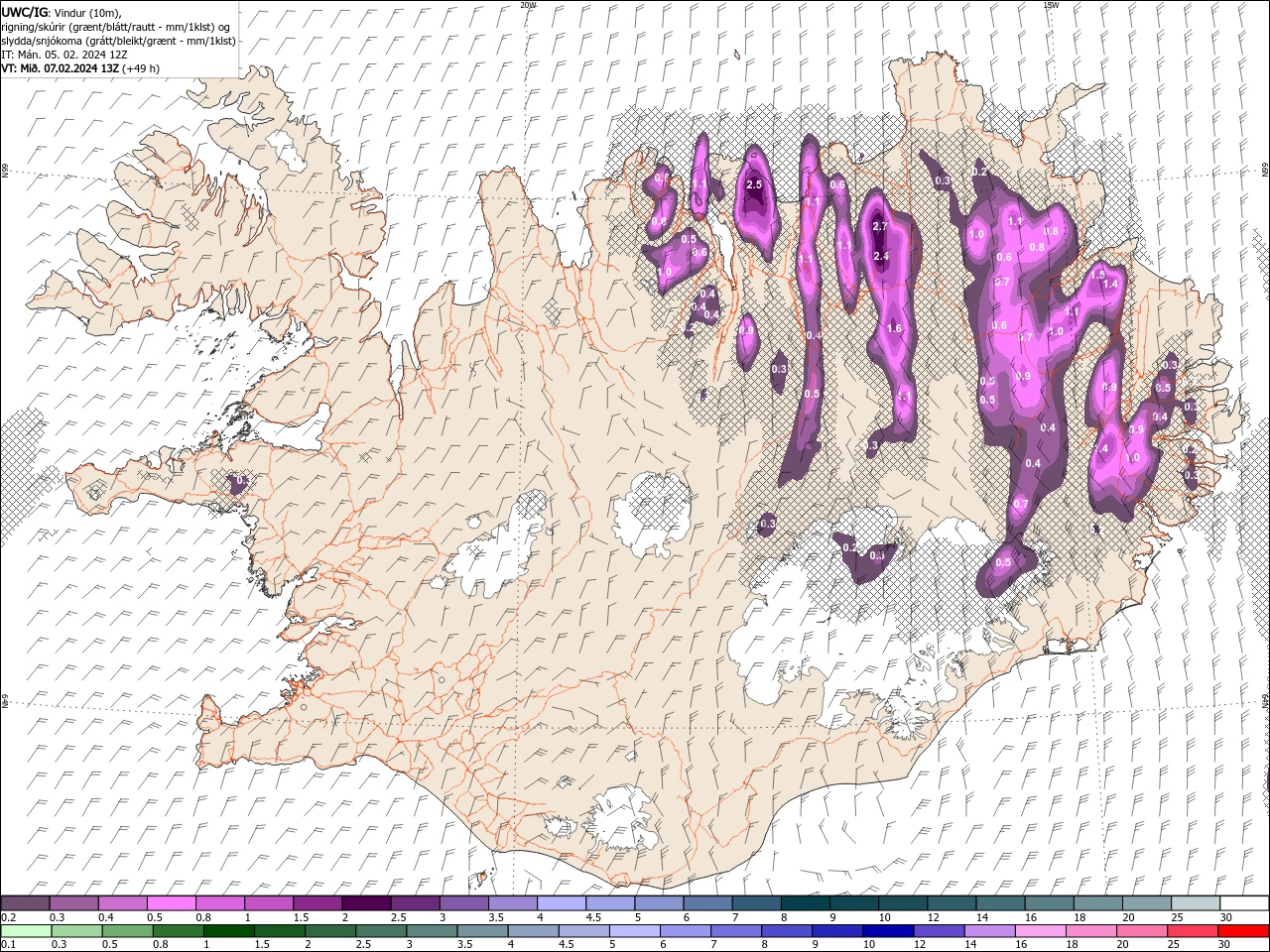Click dark teal snow swatch between 8 and 9

point(806,903)
